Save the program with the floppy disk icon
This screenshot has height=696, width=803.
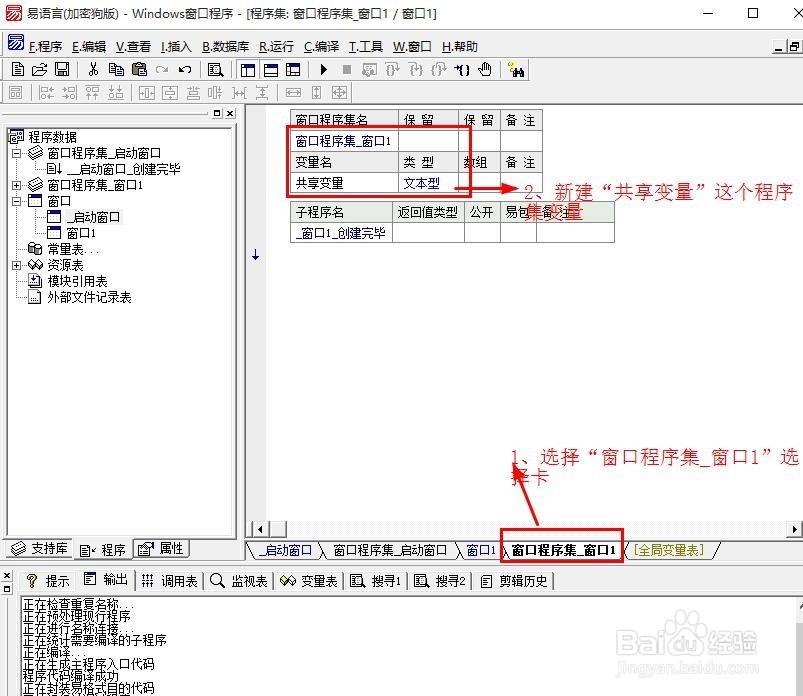pyautogui.click(x=62, y=69)
